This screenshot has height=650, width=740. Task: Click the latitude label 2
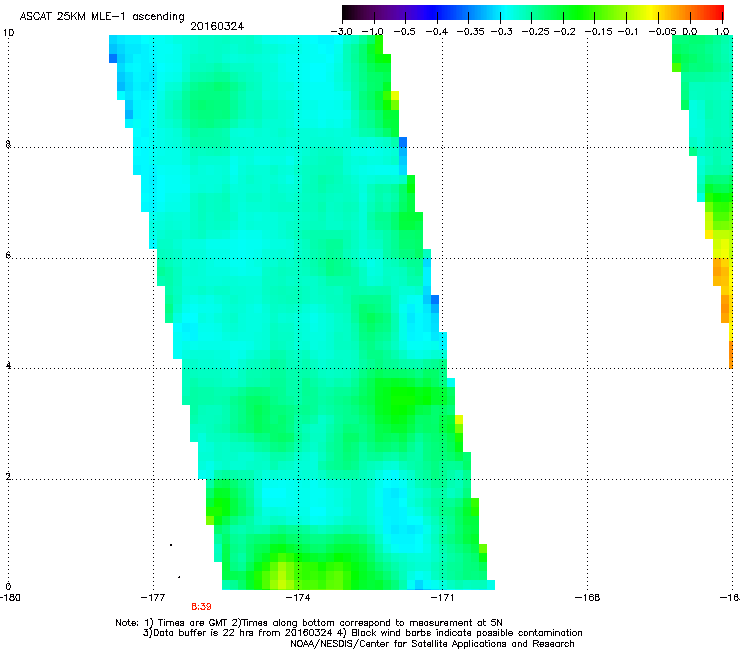(x=8, y=476)
